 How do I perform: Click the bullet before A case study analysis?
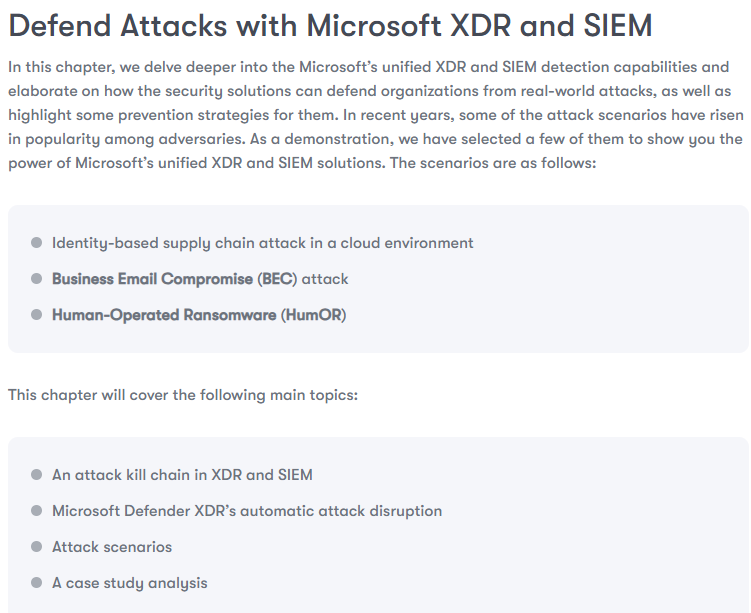(x=37, y=583)
